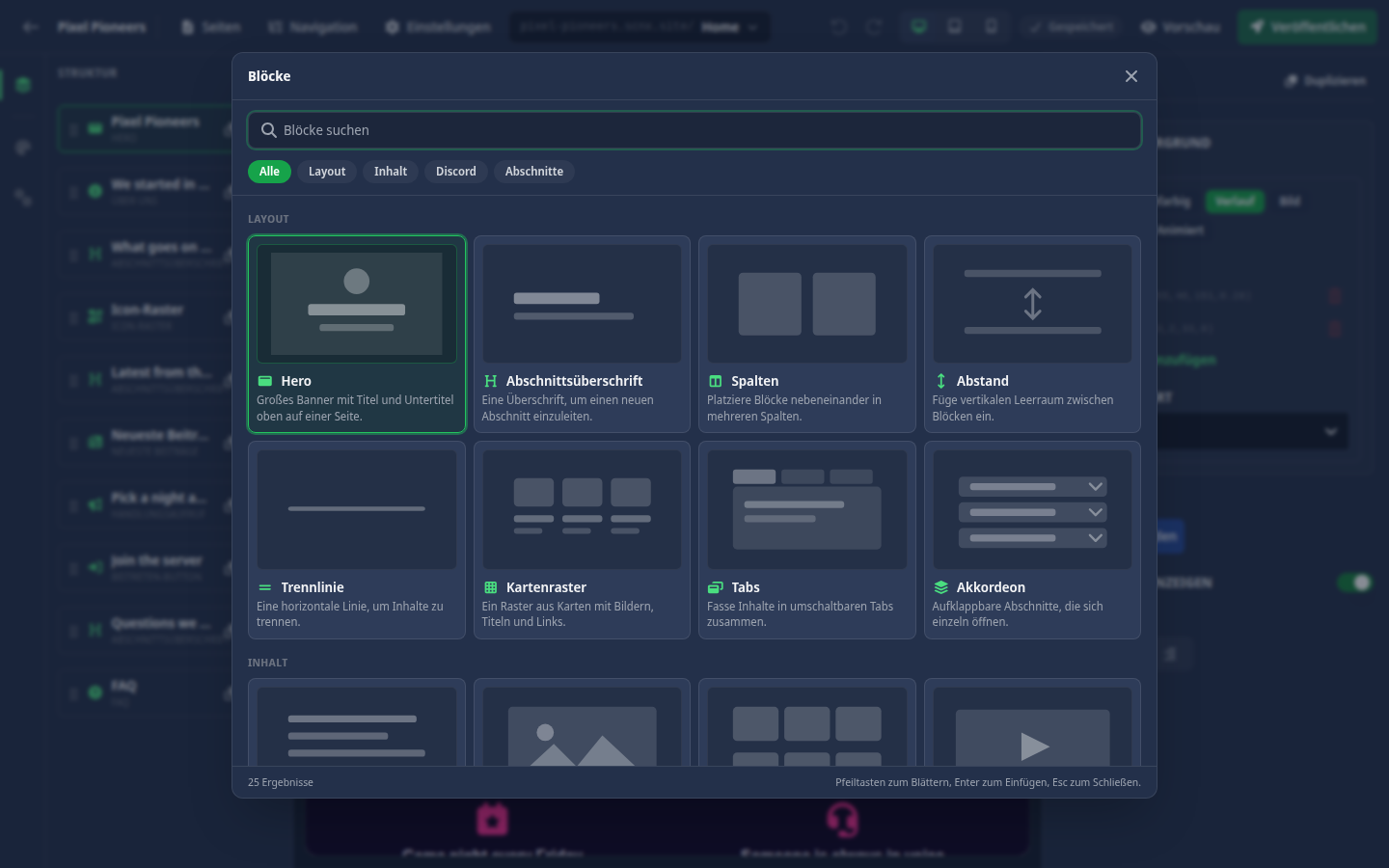
Task: Click the search magnifier icon
Action: (269, 130)
